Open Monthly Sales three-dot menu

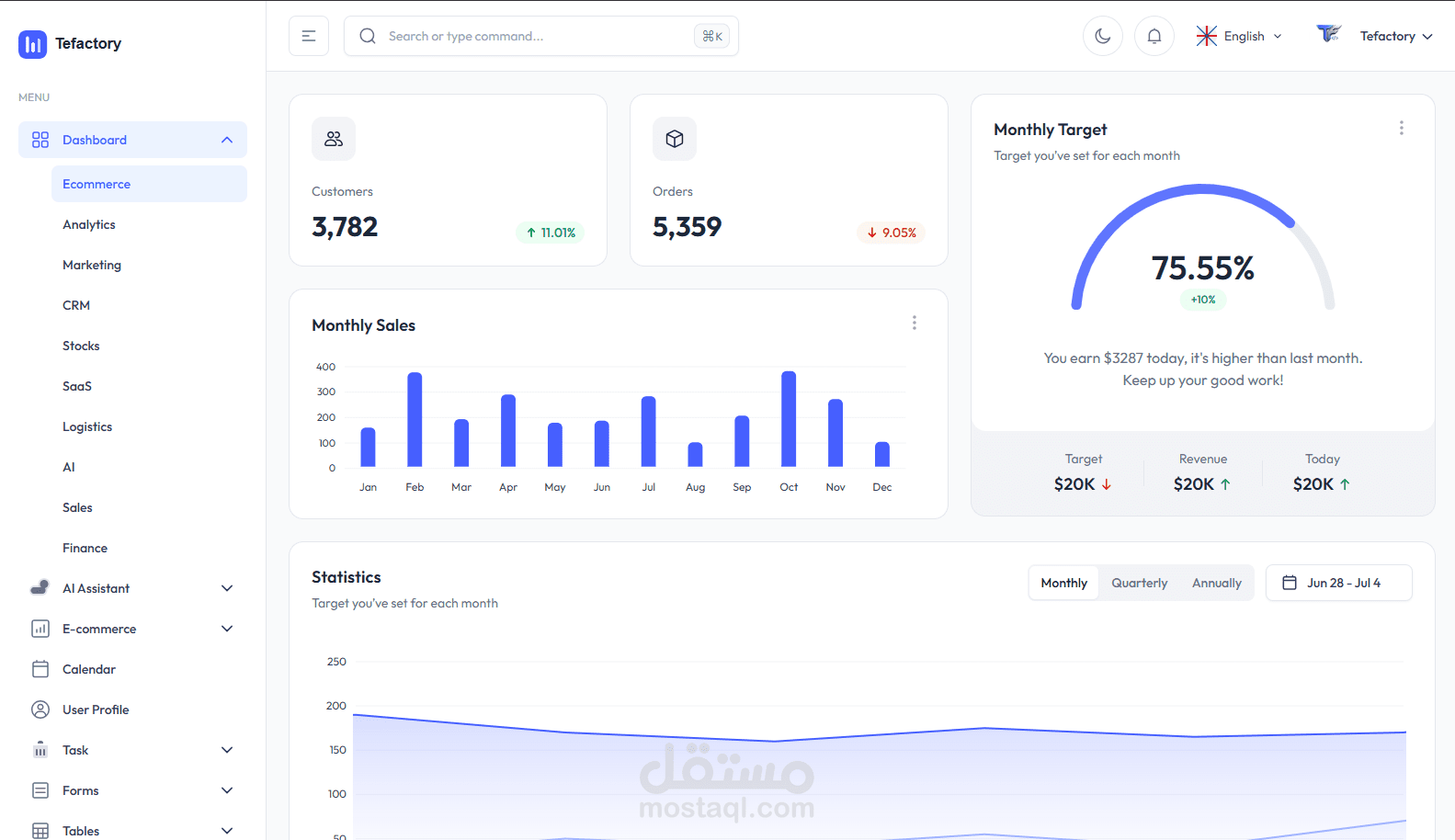pyautogui.click(x=914, y=323)
